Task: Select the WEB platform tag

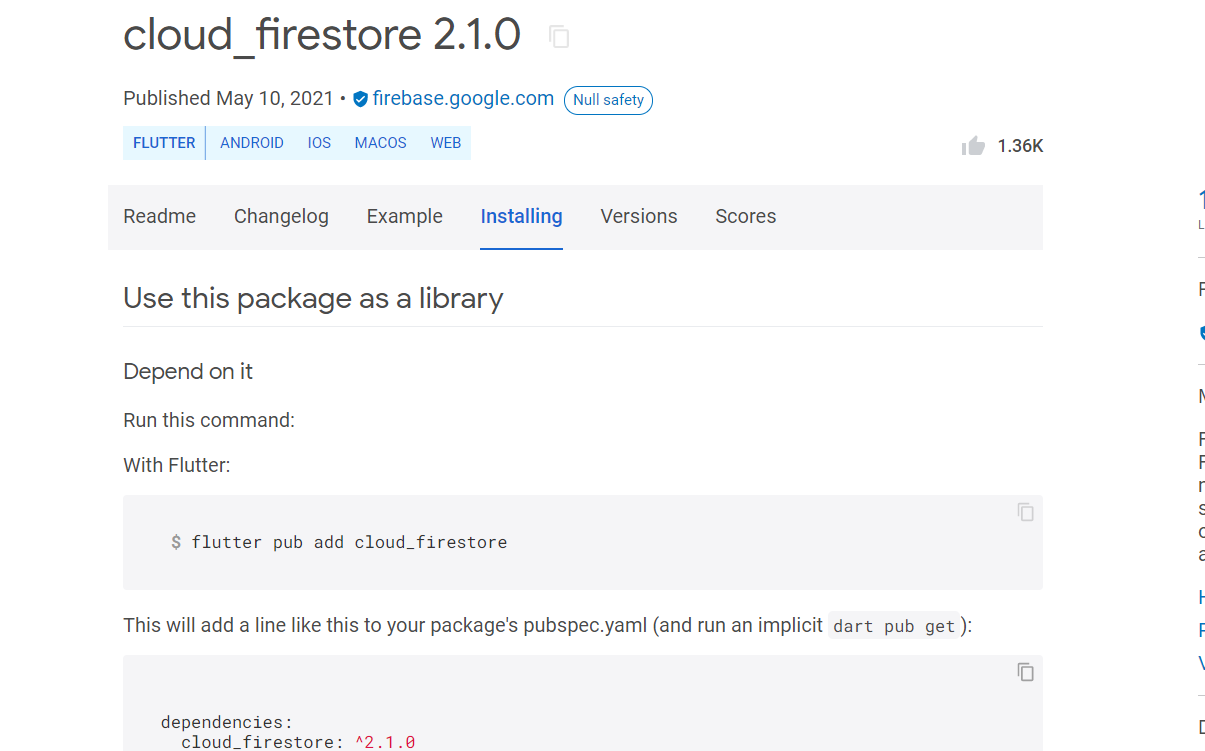Action: (x=446, y=143)
